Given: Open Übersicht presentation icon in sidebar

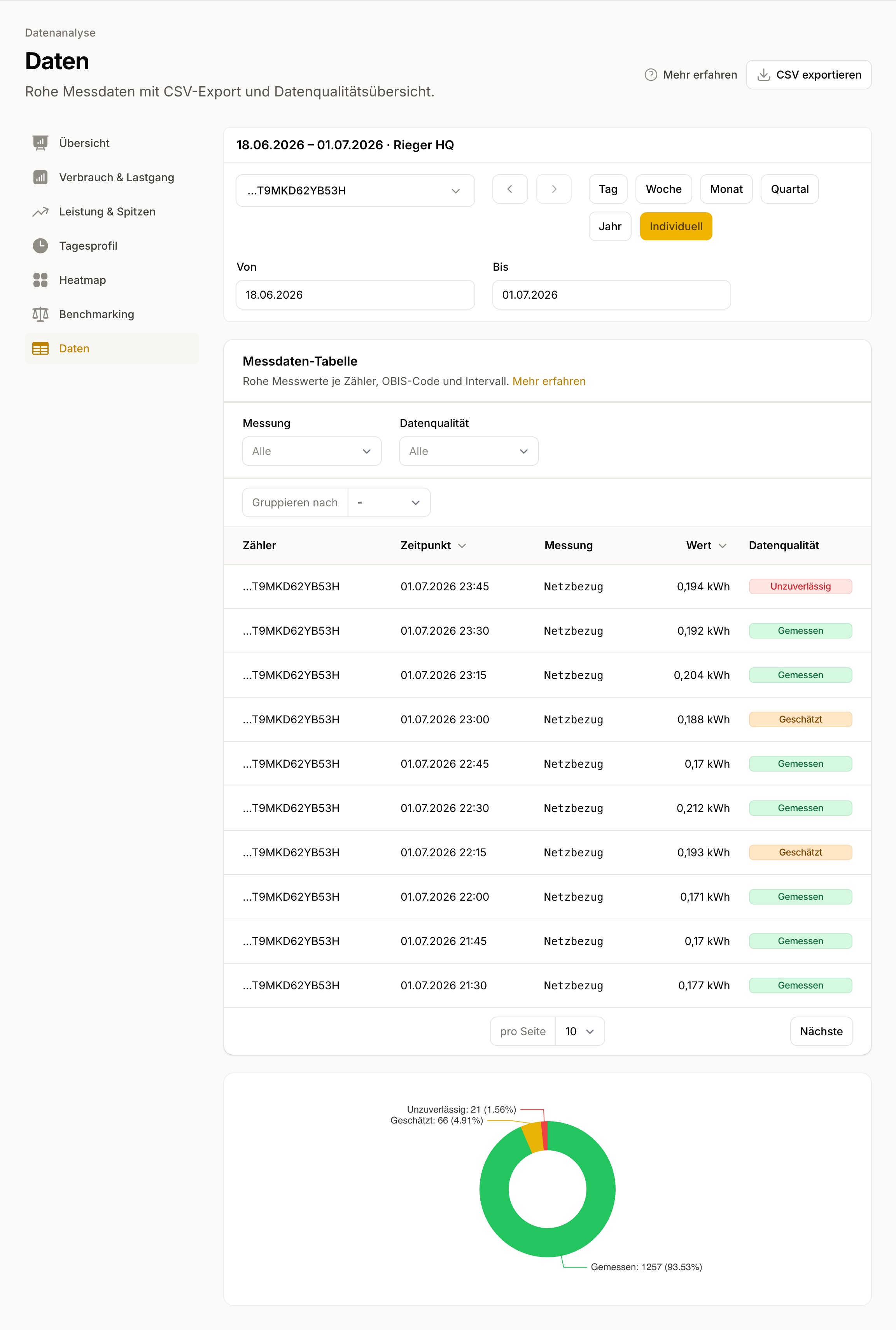Looking at the screenshot, I should coord(40,143).
